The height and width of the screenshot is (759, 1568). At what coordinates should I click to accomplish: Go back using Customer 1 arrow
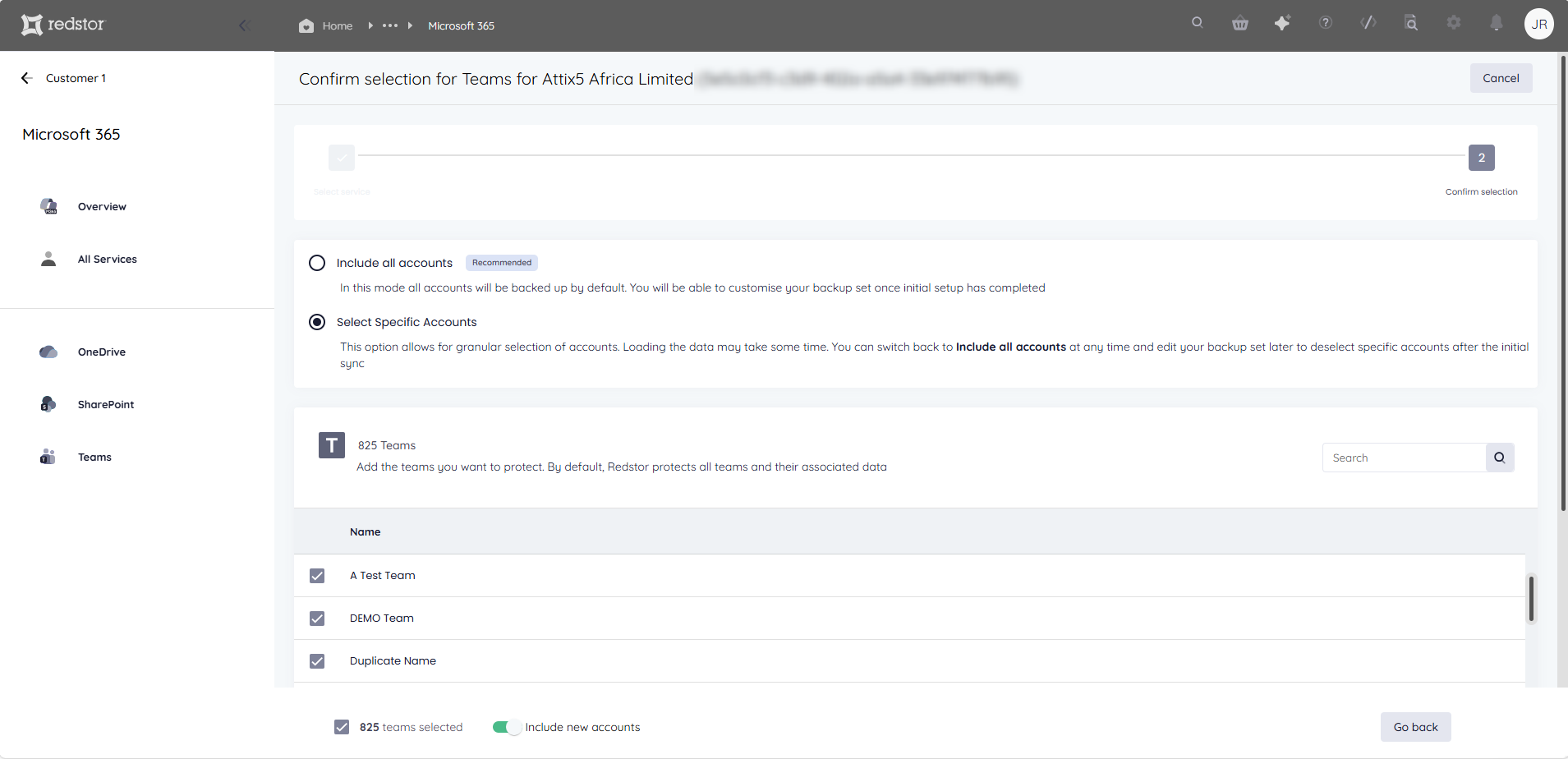coord(26,78)
